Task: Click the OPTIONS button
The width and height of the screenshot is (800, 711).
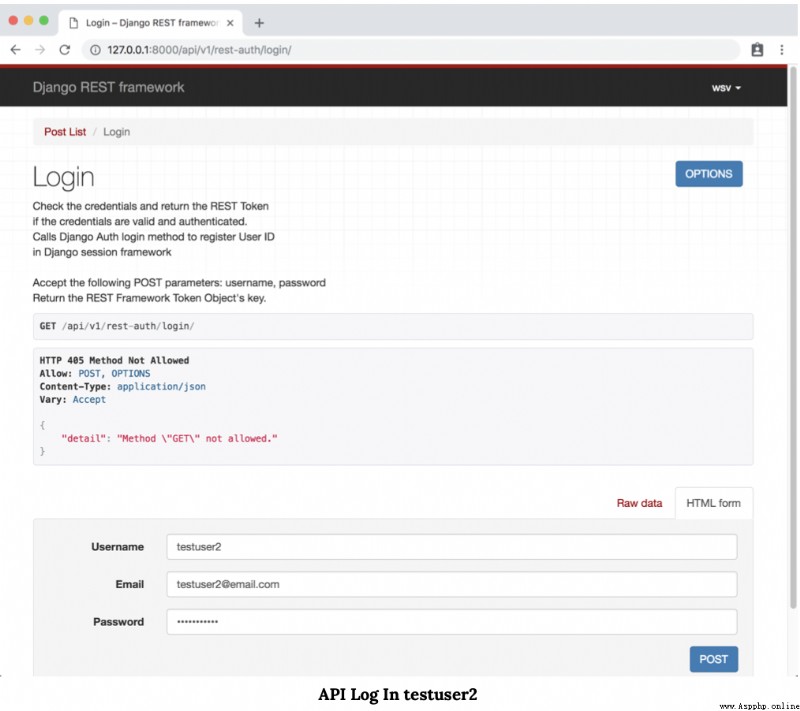Action: click(709, 174)
